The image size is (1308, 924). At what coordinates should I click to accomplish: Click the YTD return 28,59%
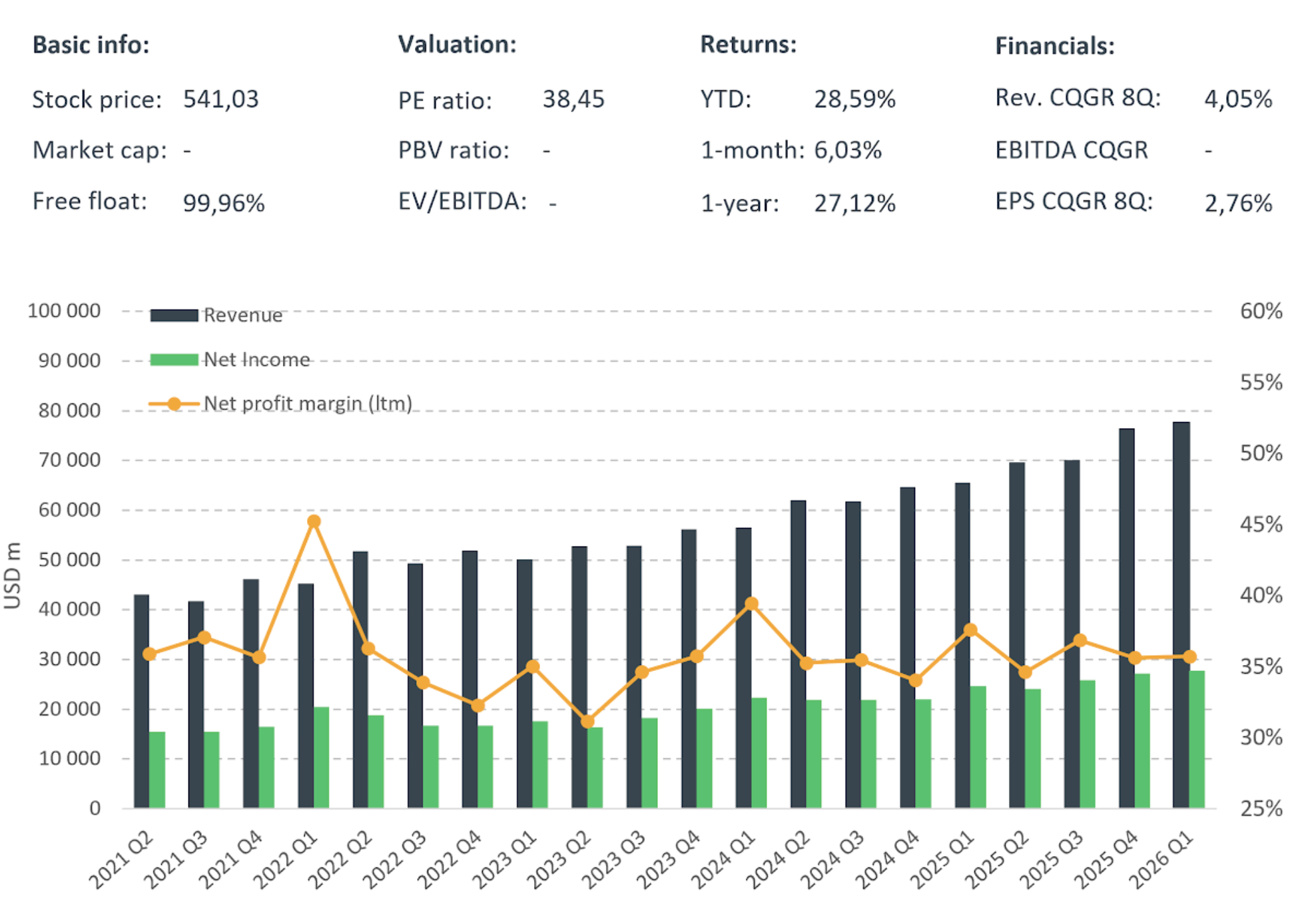854,99
